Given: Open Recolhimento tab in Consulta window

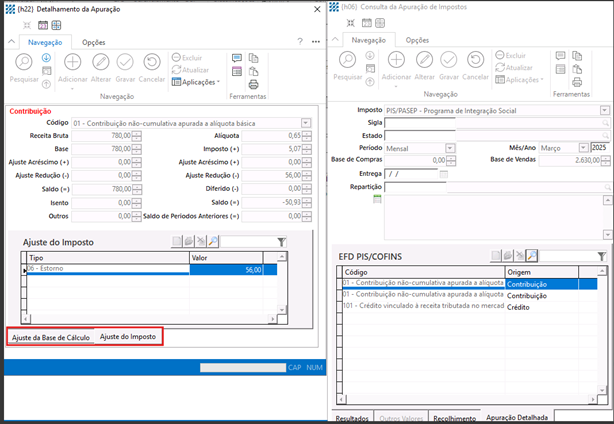Looking at the screenshot, I should (x=455, y=418).
